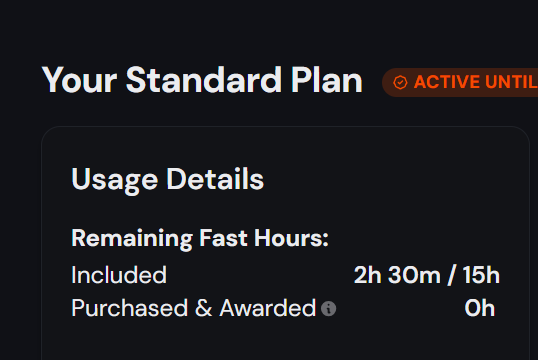Click the Remaining Fast Hours label
The height and width of the screenshot is (360, 538).
(x=200, y=239)
